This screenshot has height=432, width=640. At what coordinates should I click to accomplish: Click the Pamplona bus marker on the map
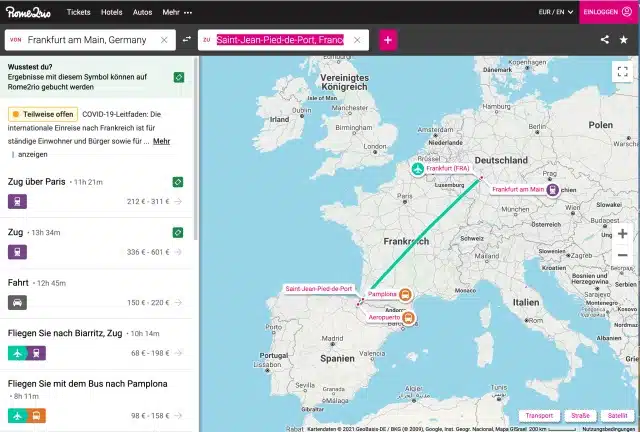[x=405, y=294]
